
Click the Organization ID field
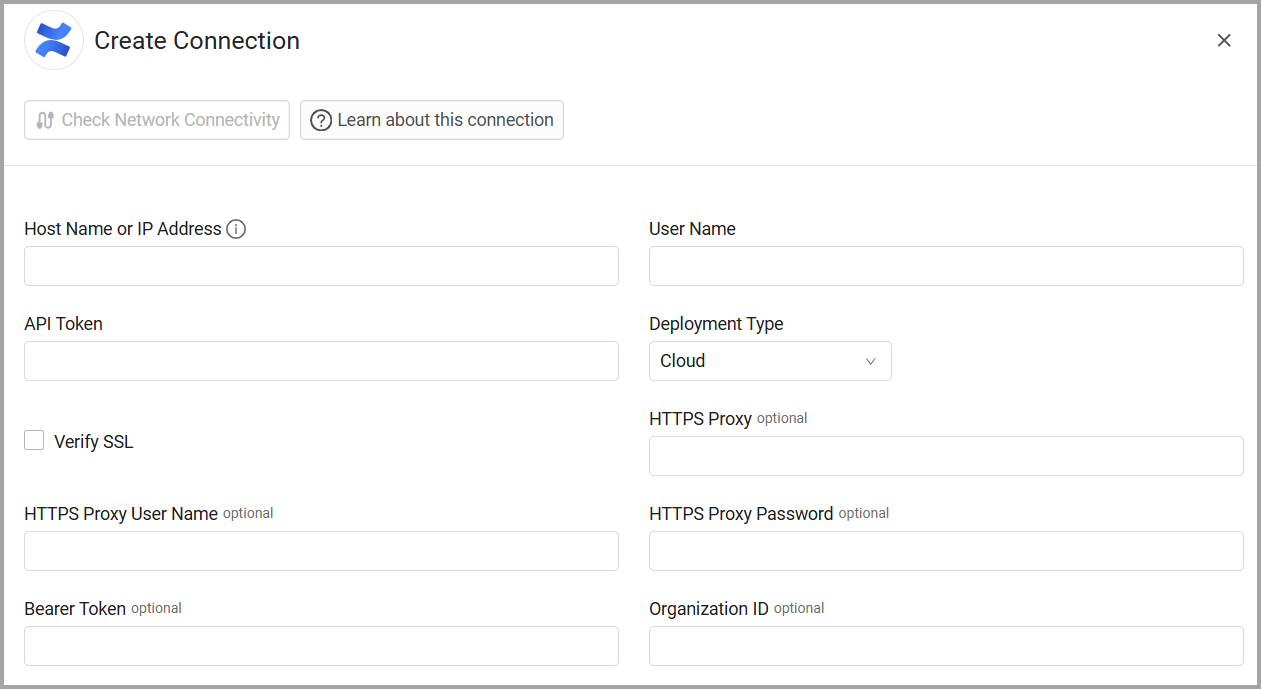(946, 646)
